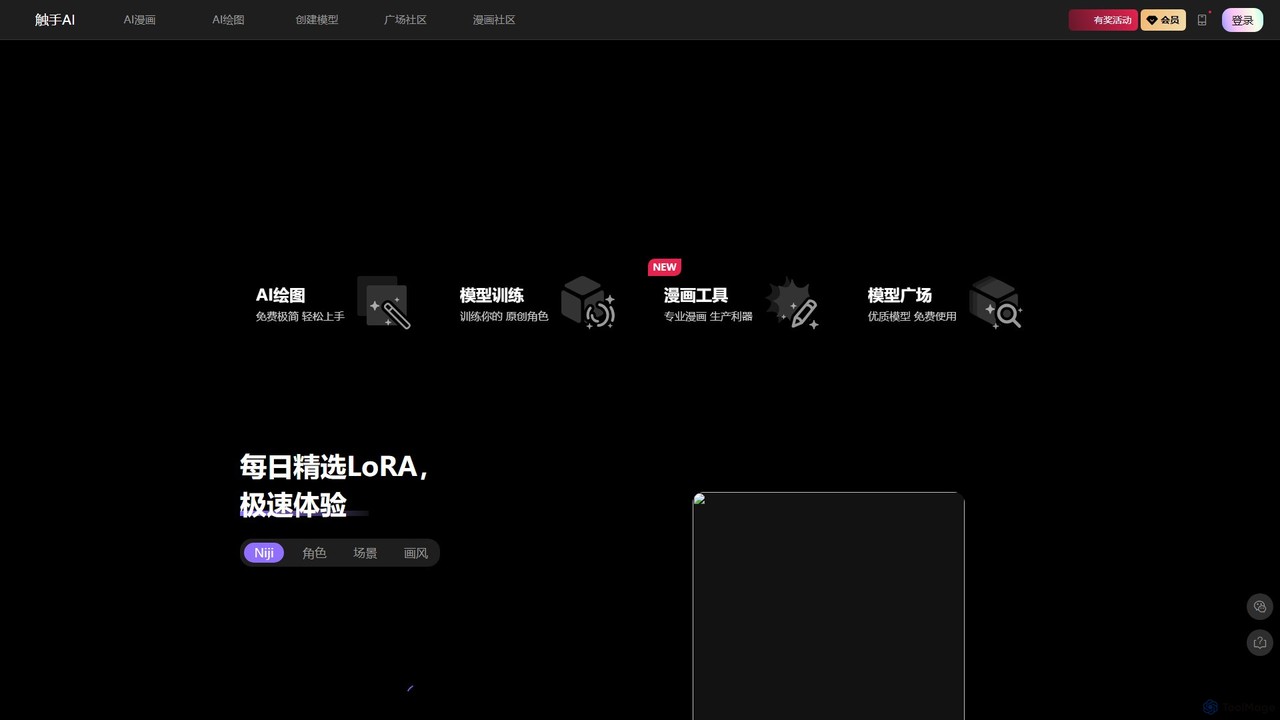Click the 触手AI logo
The width and height of the screenshot is (1280, 720).
tap(55, 20)
